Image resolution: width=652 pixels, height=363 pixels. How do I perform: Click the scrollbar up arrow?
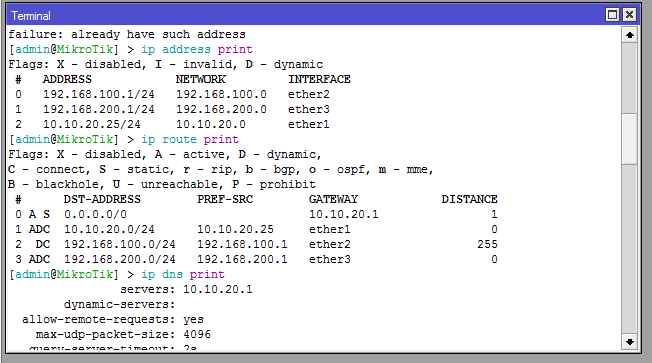pos(630,35)
